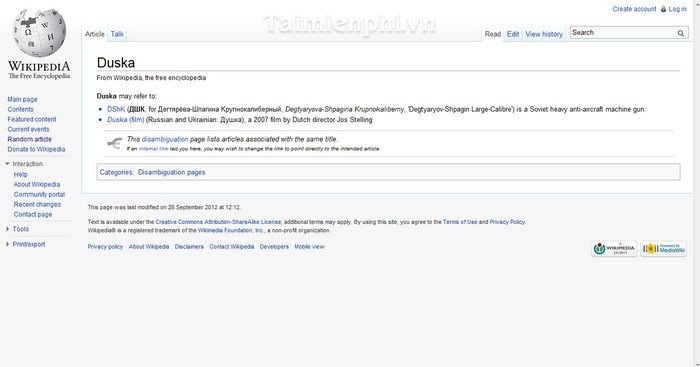Click the Wikimedia project badge
The width and height of the screenshot is (700, 367).
614,249
